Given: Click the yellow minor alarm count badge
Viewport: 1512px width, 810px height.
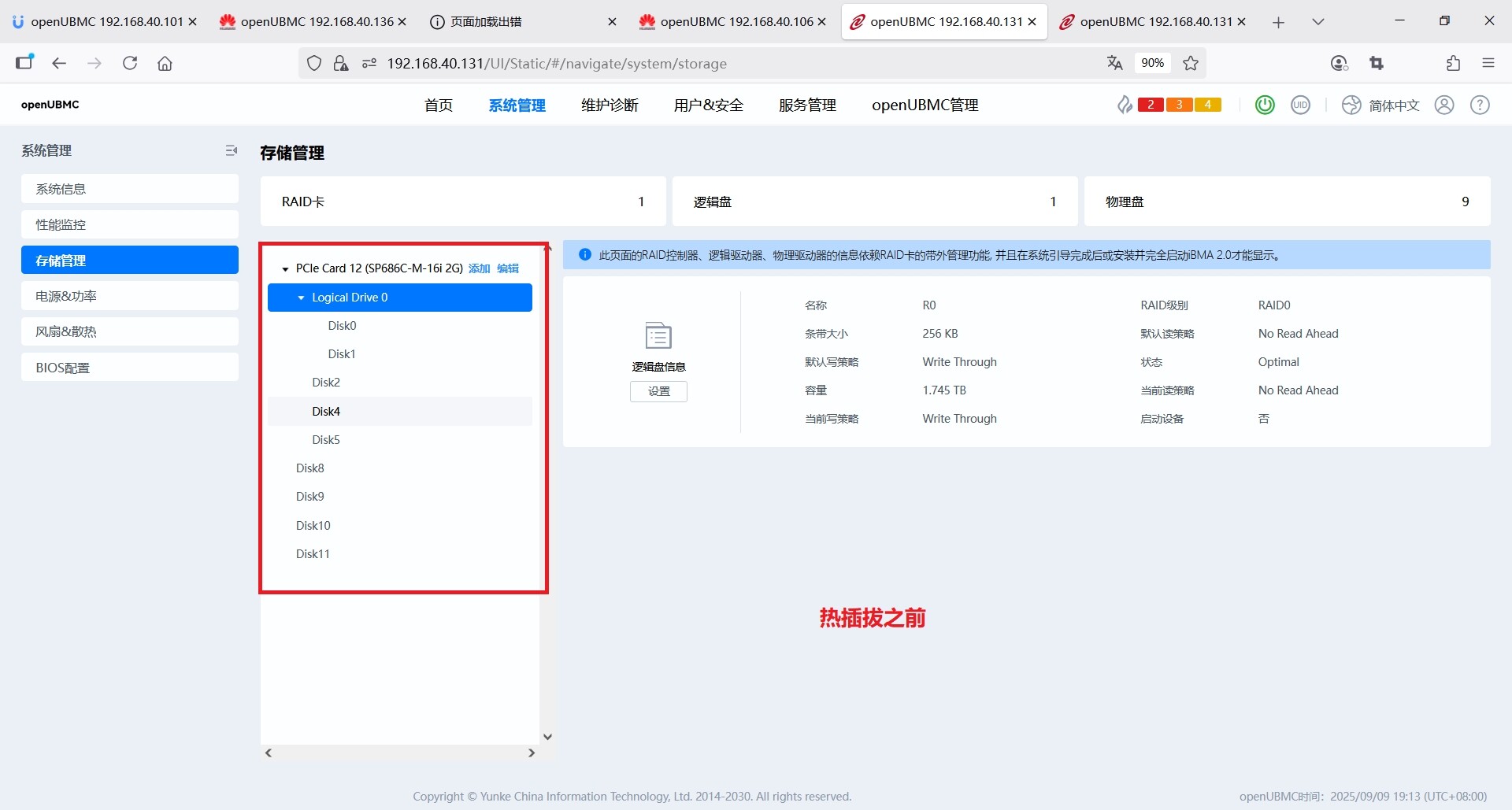Looking at the screenshot, I should pos(1207,105).
